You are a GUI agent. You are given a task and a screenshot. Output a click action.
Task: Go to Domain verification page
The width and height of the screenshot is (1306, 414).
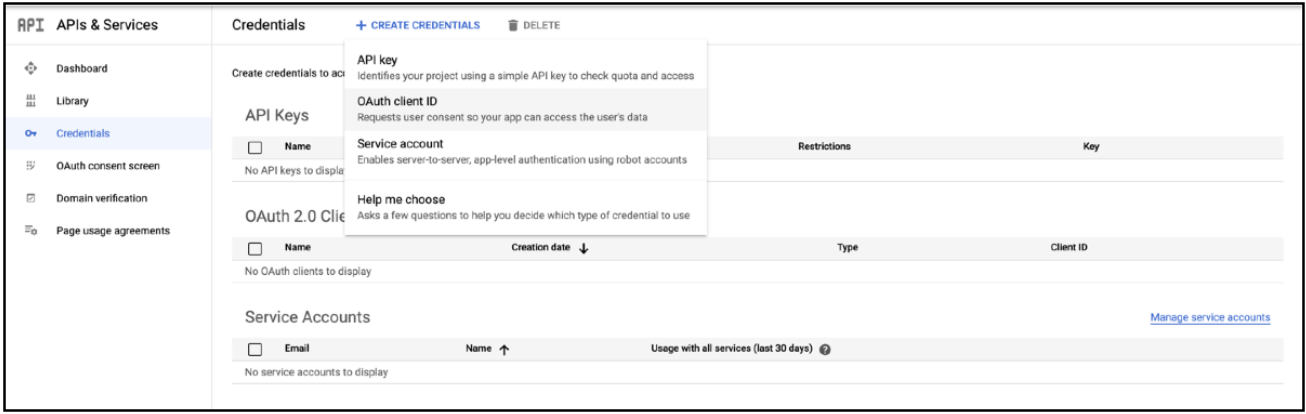point(102,198)
